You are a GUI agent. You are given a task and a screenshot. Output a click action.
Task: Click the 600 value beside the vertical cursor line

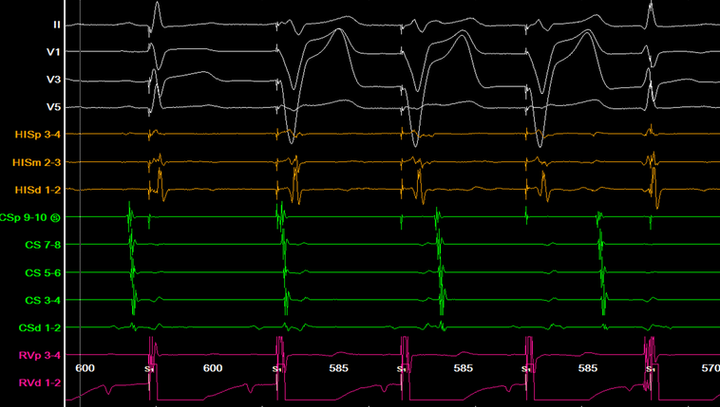85,368
